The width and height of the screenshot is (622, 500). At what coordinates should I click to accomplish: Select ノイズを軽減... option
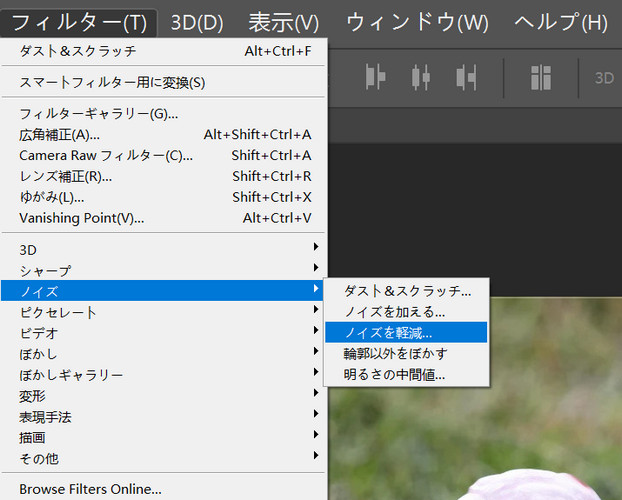tap(407, 333)
